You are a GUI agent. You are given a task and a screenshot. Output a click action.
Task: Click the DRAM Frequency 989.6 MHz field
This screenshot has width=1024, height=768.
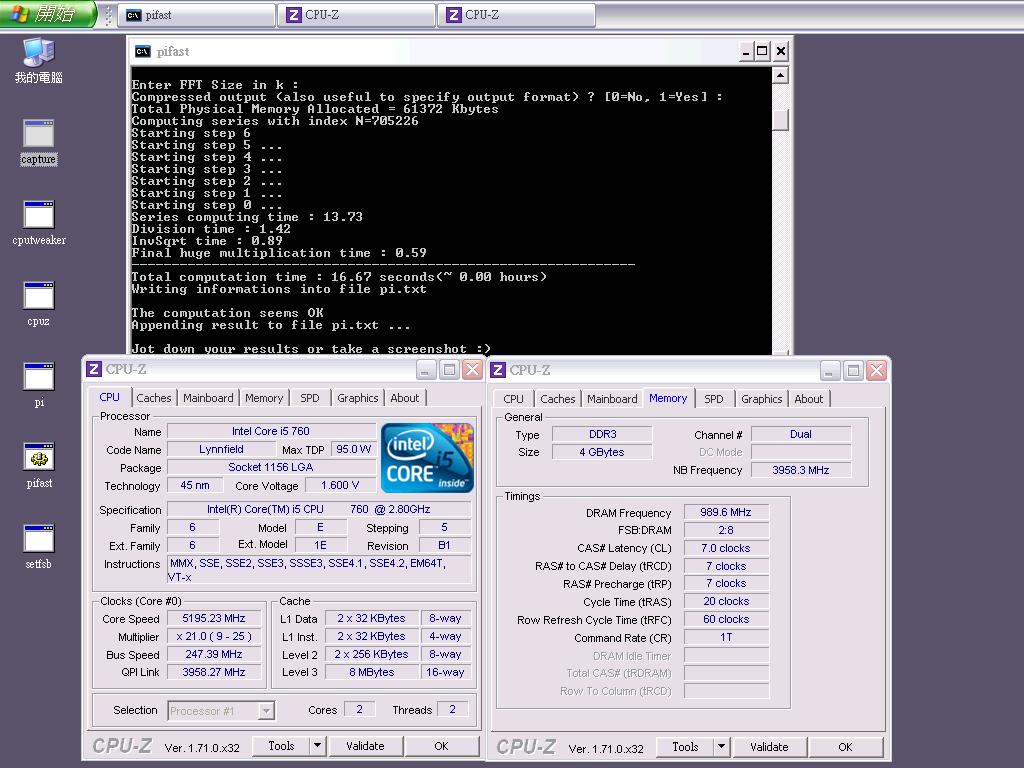point(726,513)
